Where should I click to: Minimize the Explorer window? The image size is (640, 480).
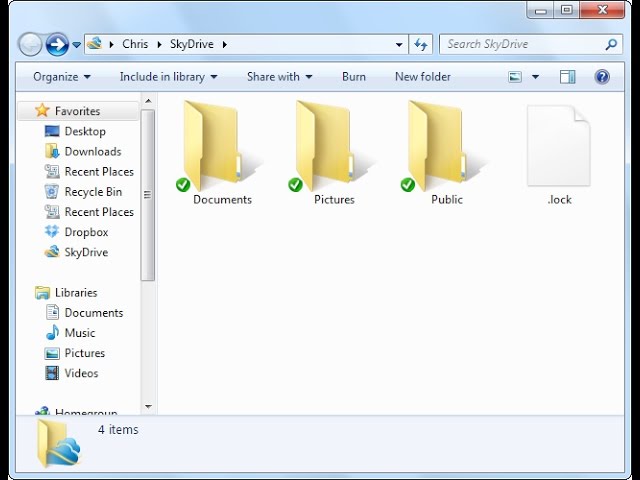point(540,11)
